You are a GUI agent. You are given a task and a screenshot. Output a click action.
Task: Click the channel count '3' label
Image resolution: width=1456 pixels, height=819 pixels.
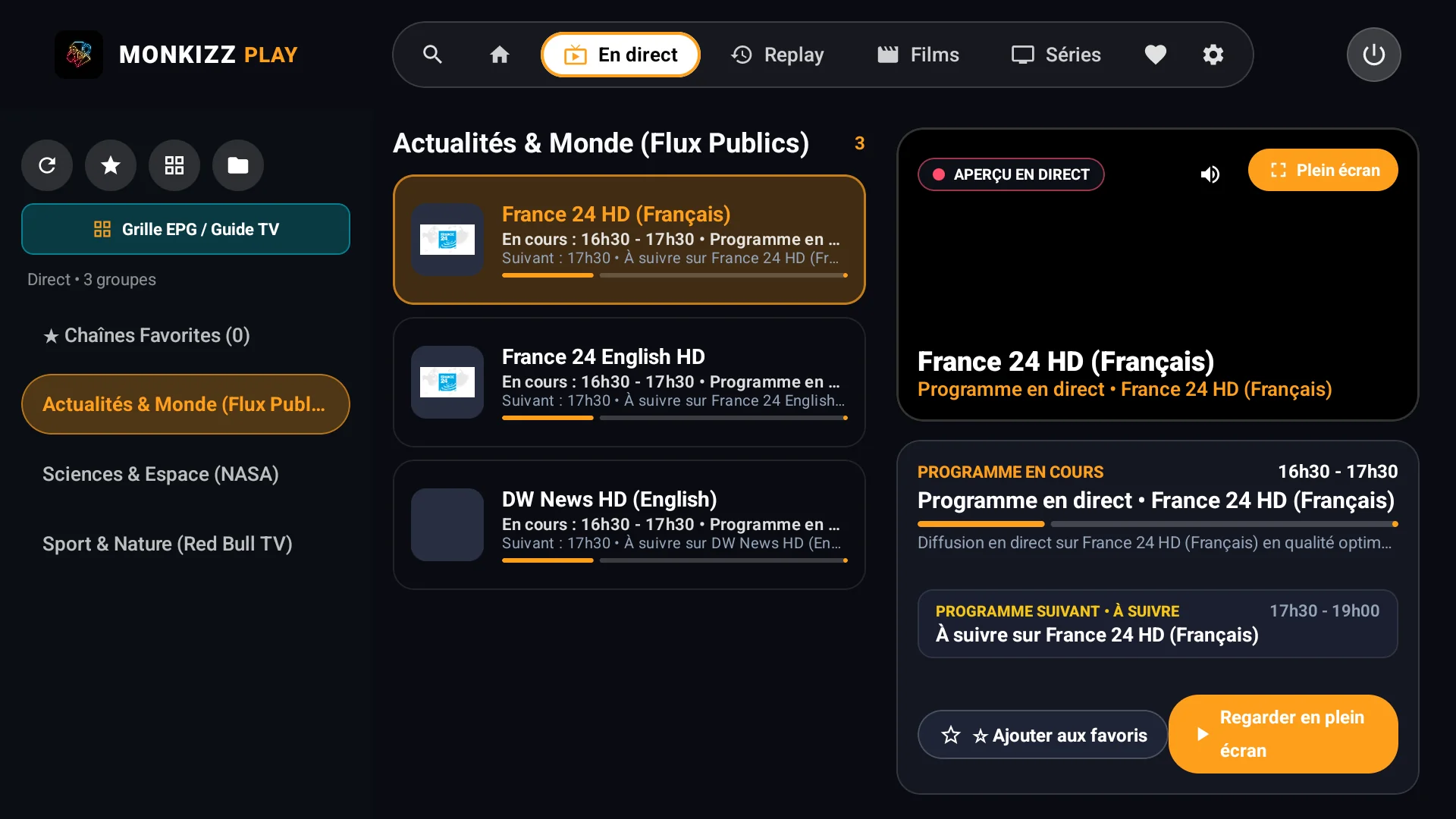click(859, 143)
